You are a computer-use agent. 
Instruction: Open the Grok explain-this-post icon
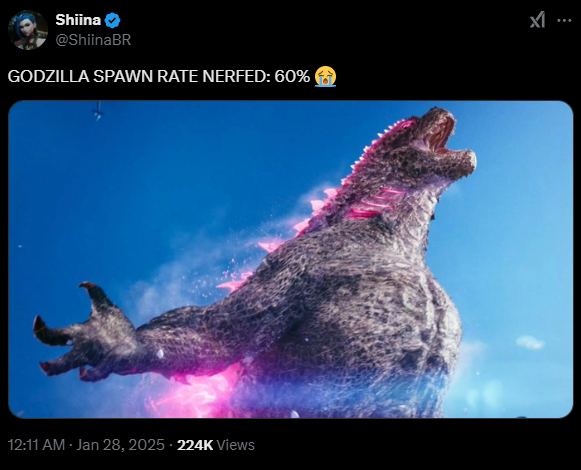537,20
